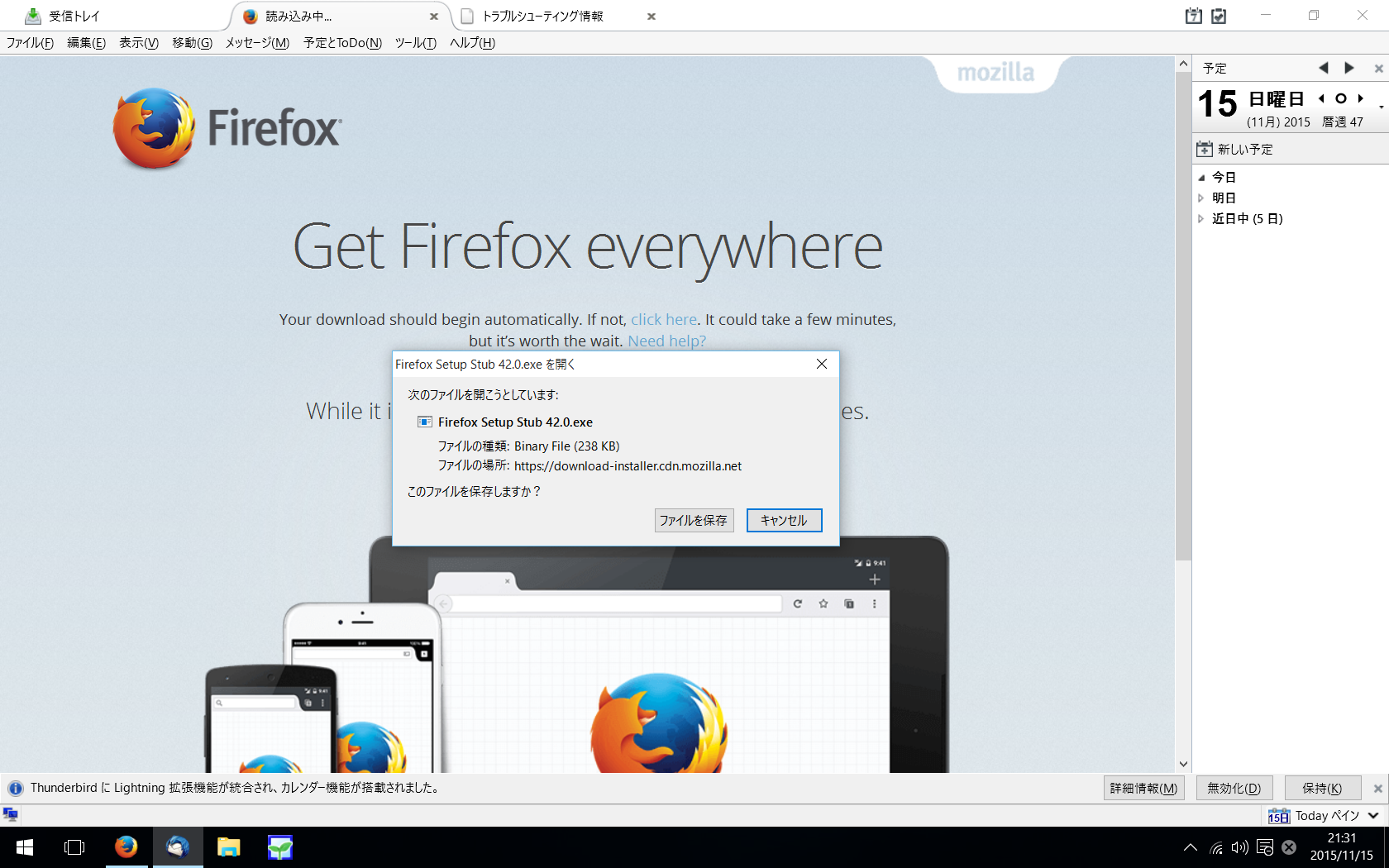
Task: Collapse the 今日 section in agenda
Action: point(1201,178)
